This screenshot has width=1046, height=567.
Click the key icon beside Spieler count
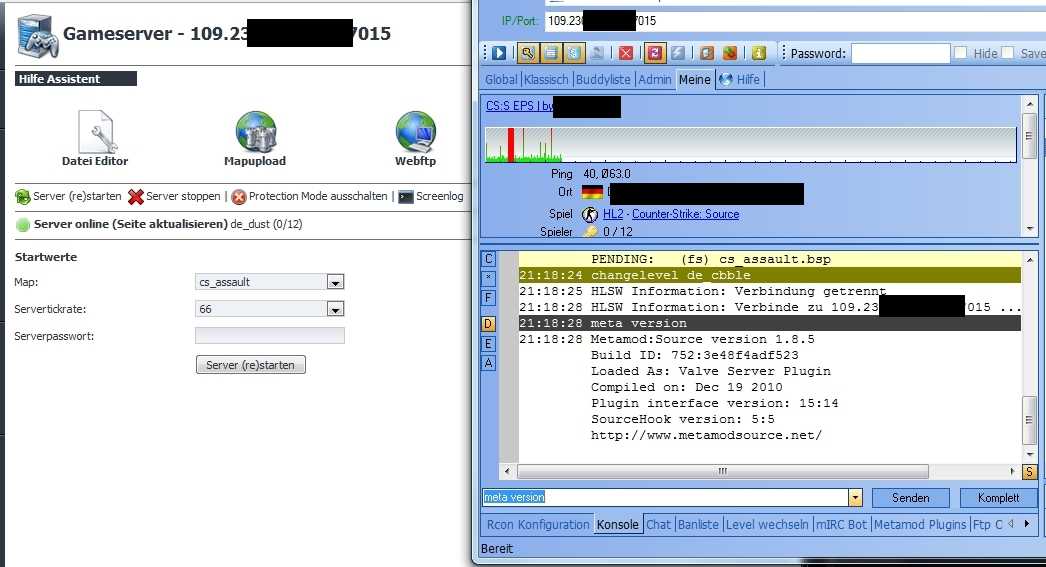click(x=590, y=231)
